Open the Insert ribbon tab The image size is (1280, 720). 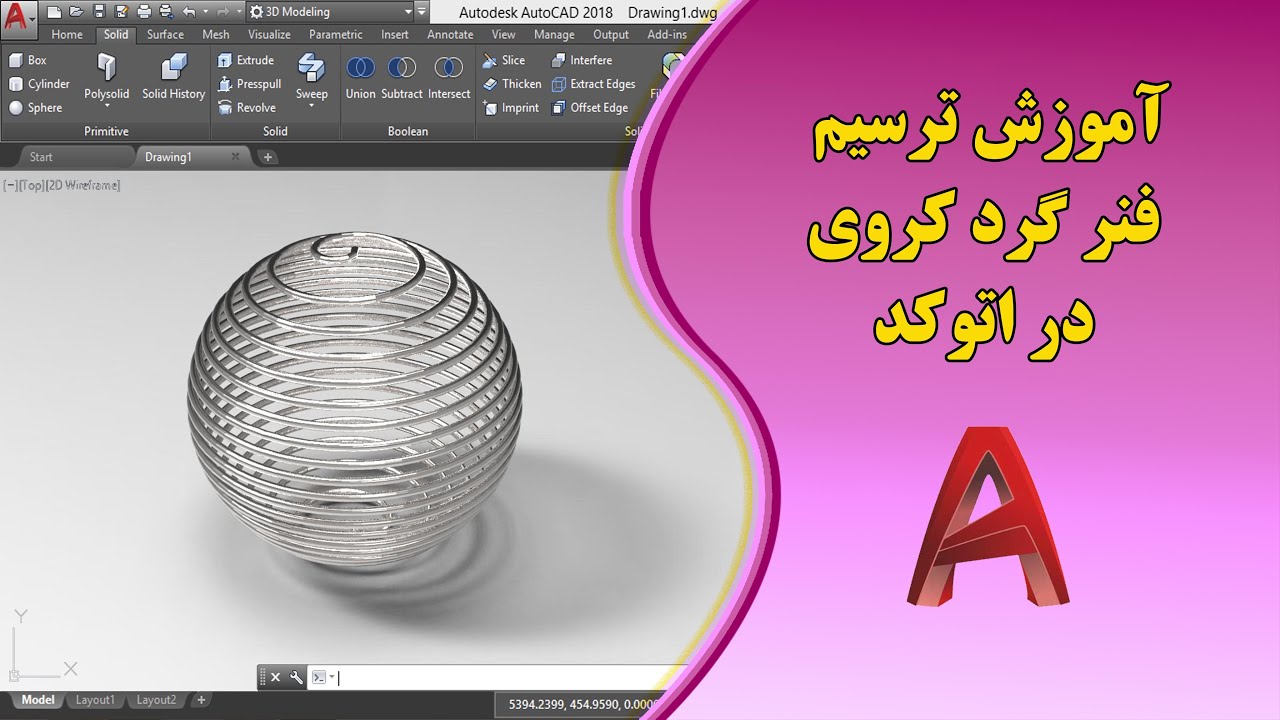click(395, 34)
